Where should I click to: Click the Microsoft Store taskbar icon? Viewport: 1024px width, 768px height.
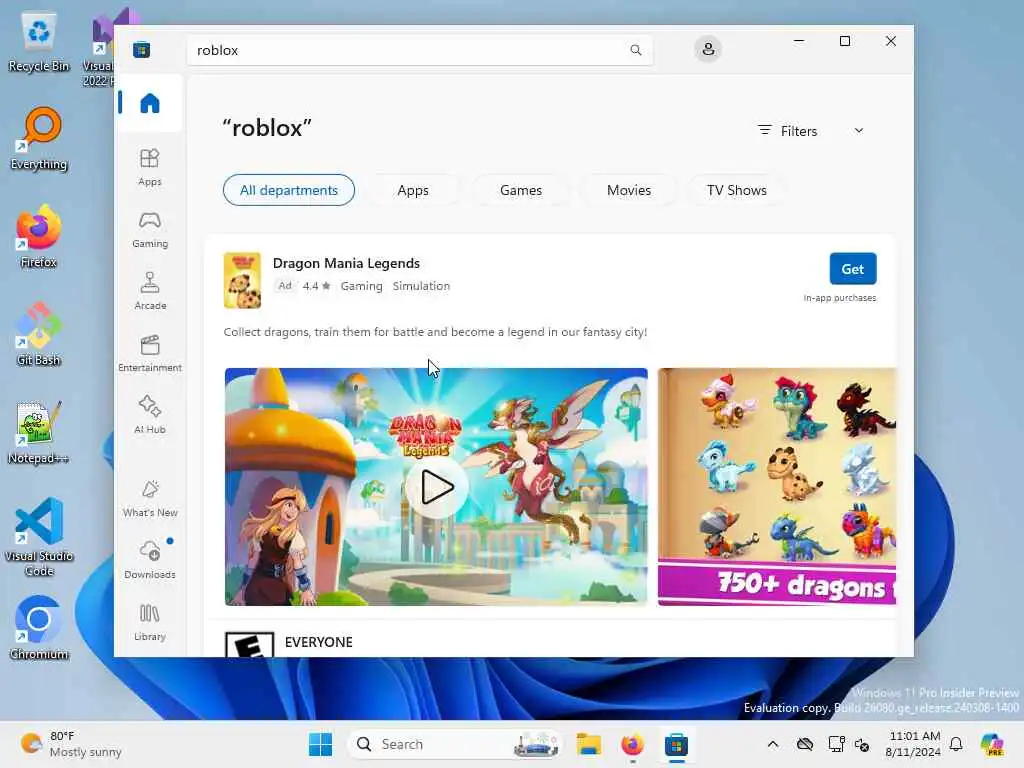click(676, 744)
